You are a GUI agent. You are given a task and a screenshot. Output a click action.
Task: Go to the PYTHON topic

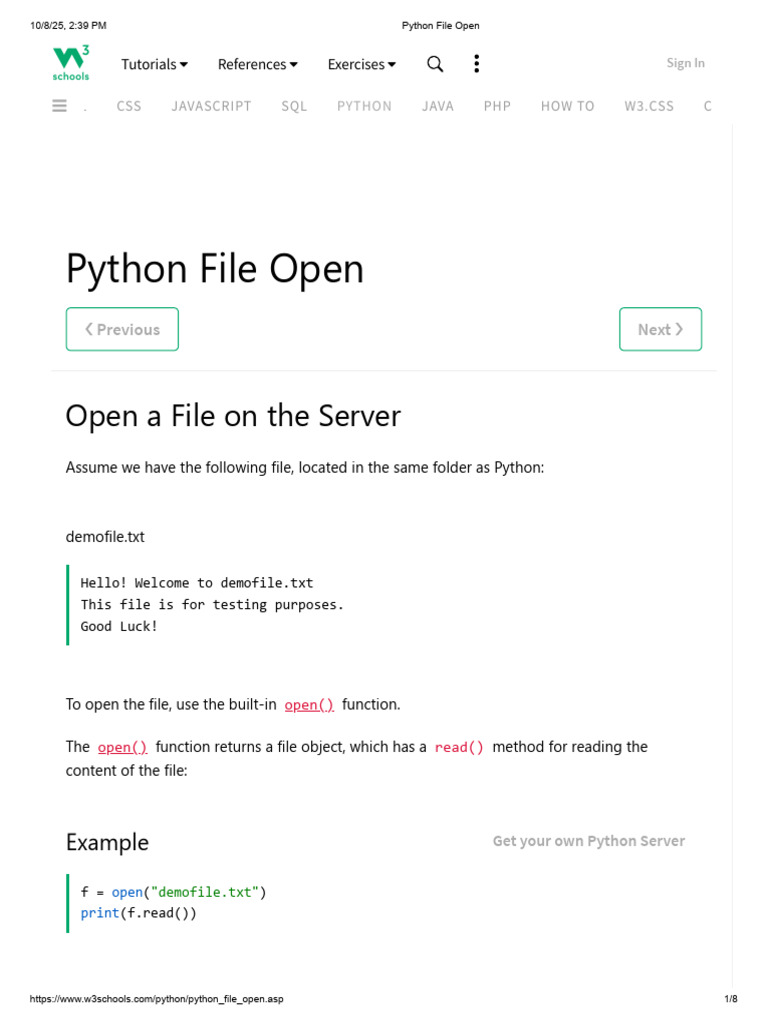(x=364, y=106)
